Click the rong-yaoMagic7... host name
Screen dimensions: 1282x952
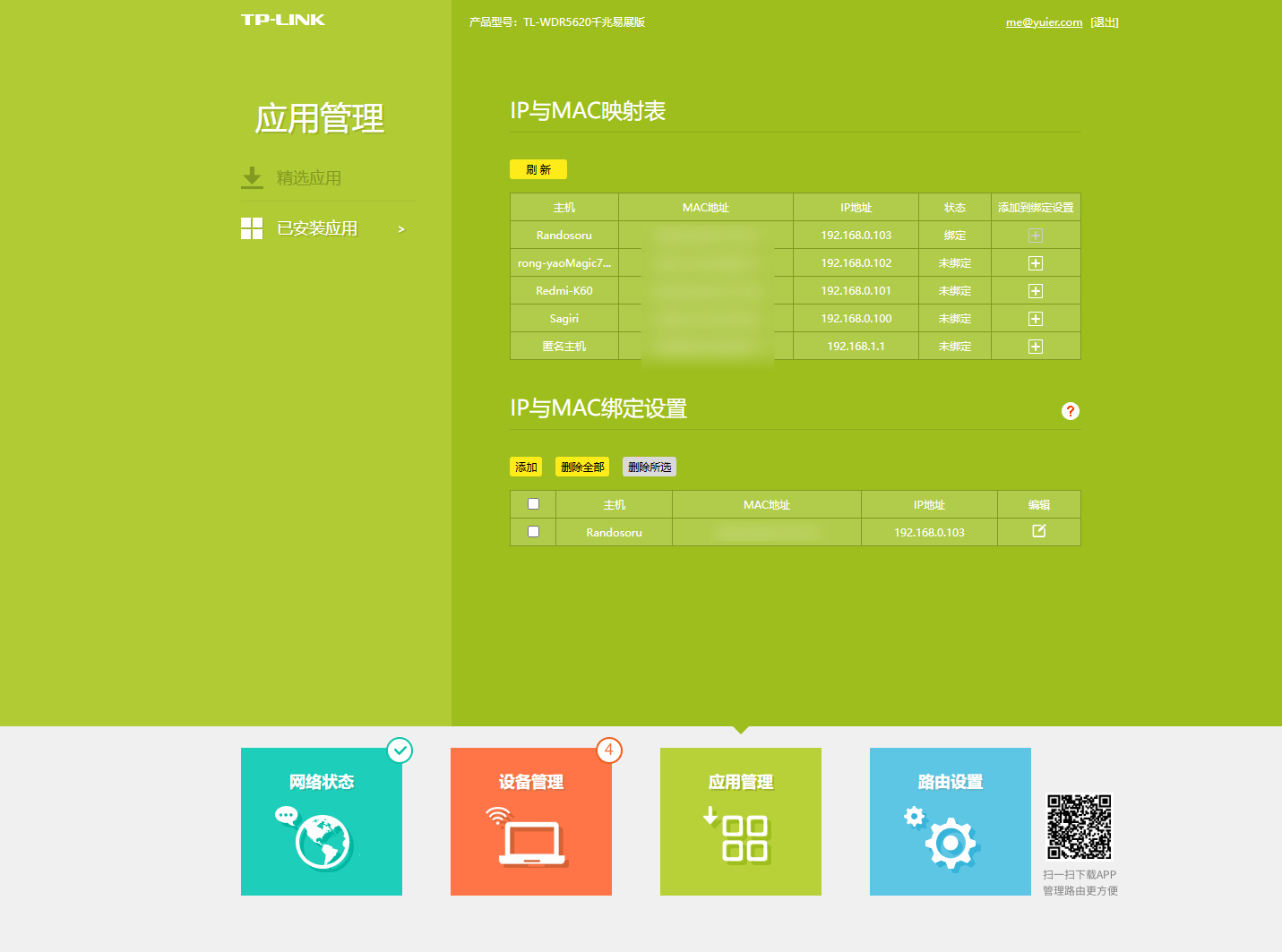point(564,263)
